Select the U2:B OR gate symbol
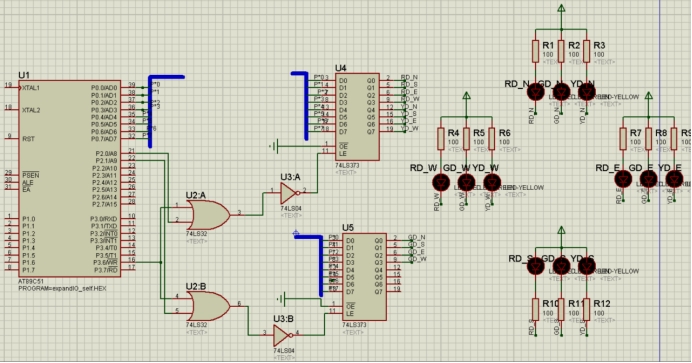This screenshot has width=692, height=363. [x=208, y=306]
